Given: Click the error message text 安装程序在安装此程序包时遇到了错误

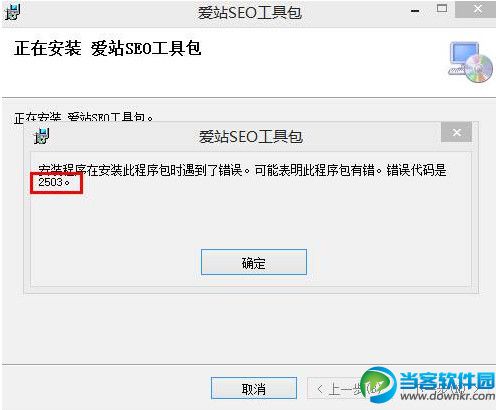Looking at the screenshot, I should 140,170.
